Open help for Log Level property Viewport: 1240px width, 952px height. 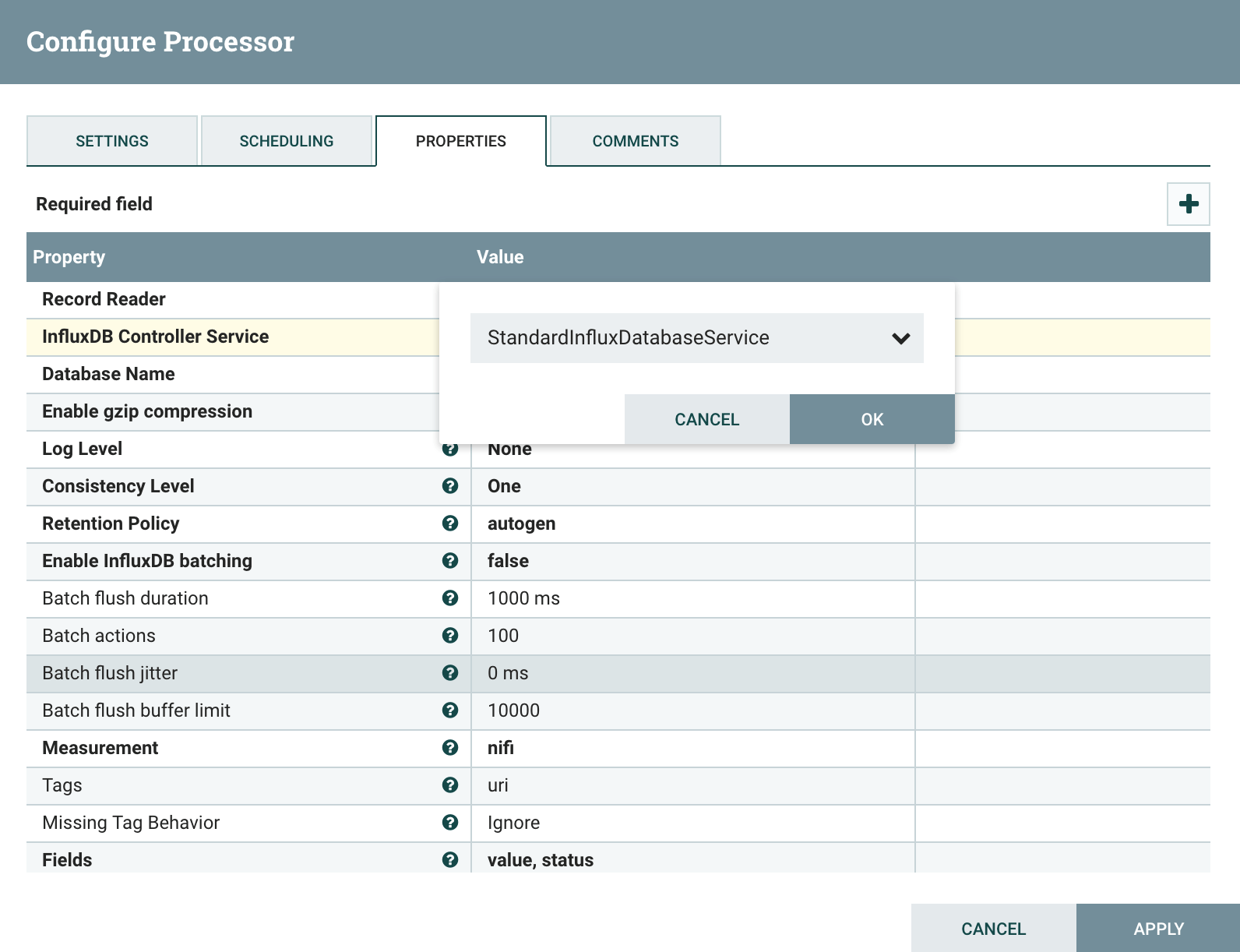(450, 450)
